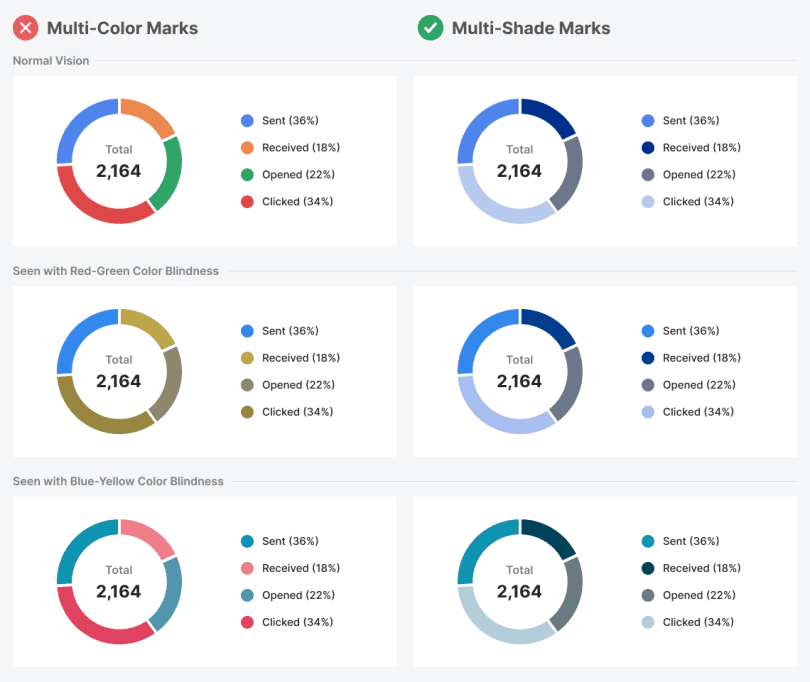This screenshot has height=682, width=810.
Task: Click the orange Received legend dot in Normal Vision
Action: coord(247,148)
